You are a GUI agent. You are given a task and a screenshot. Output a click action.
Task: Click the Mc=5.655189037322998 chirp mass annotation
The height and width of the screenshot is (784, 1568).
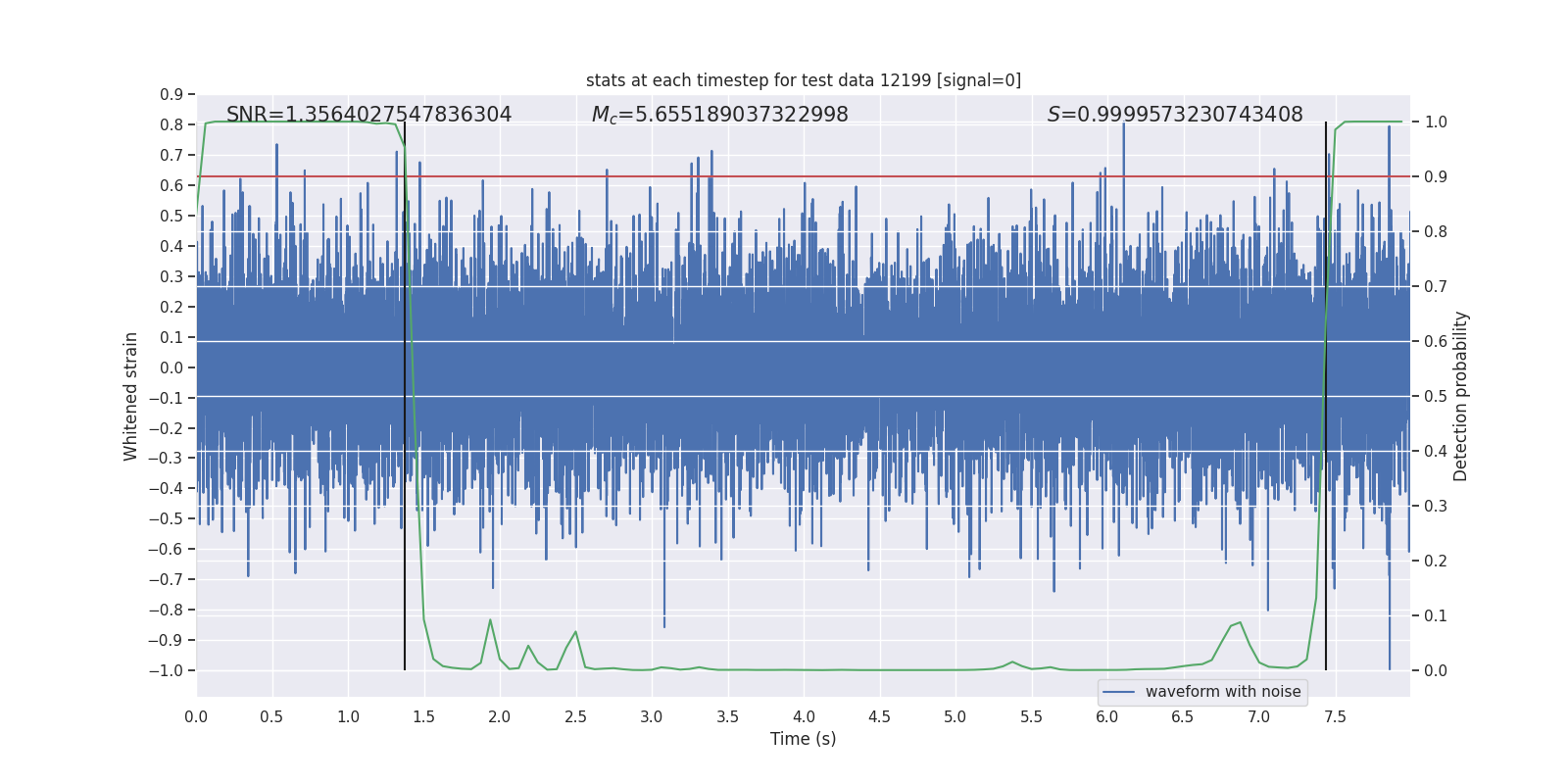(720, 115)
